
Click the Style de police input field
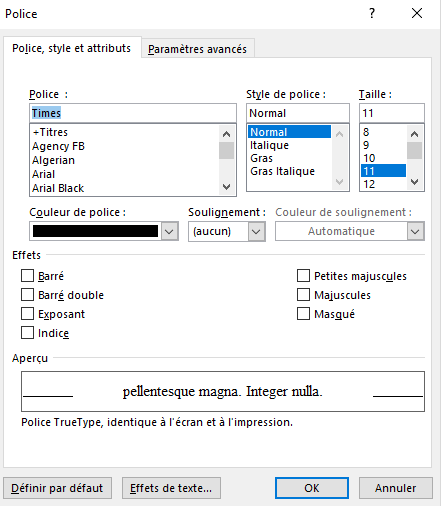click(298, 113)
